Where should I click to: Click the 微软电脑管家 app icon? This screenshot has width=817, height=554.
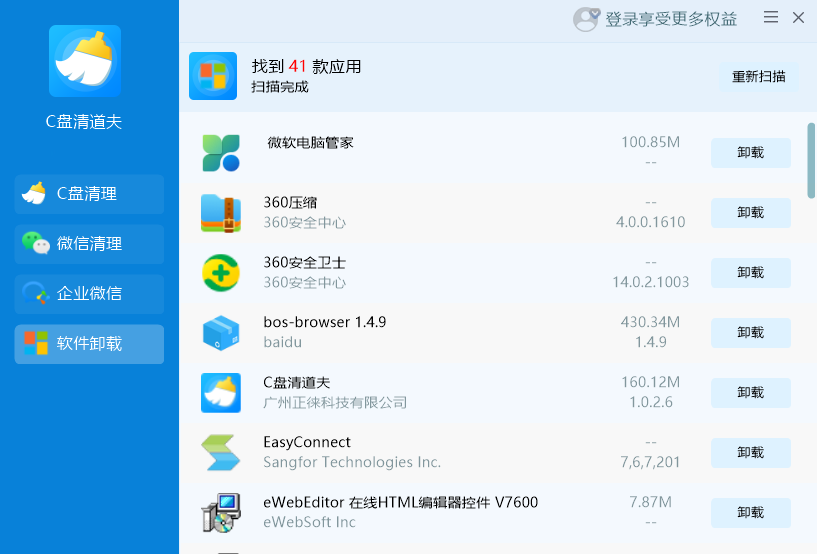pos(221,153)
